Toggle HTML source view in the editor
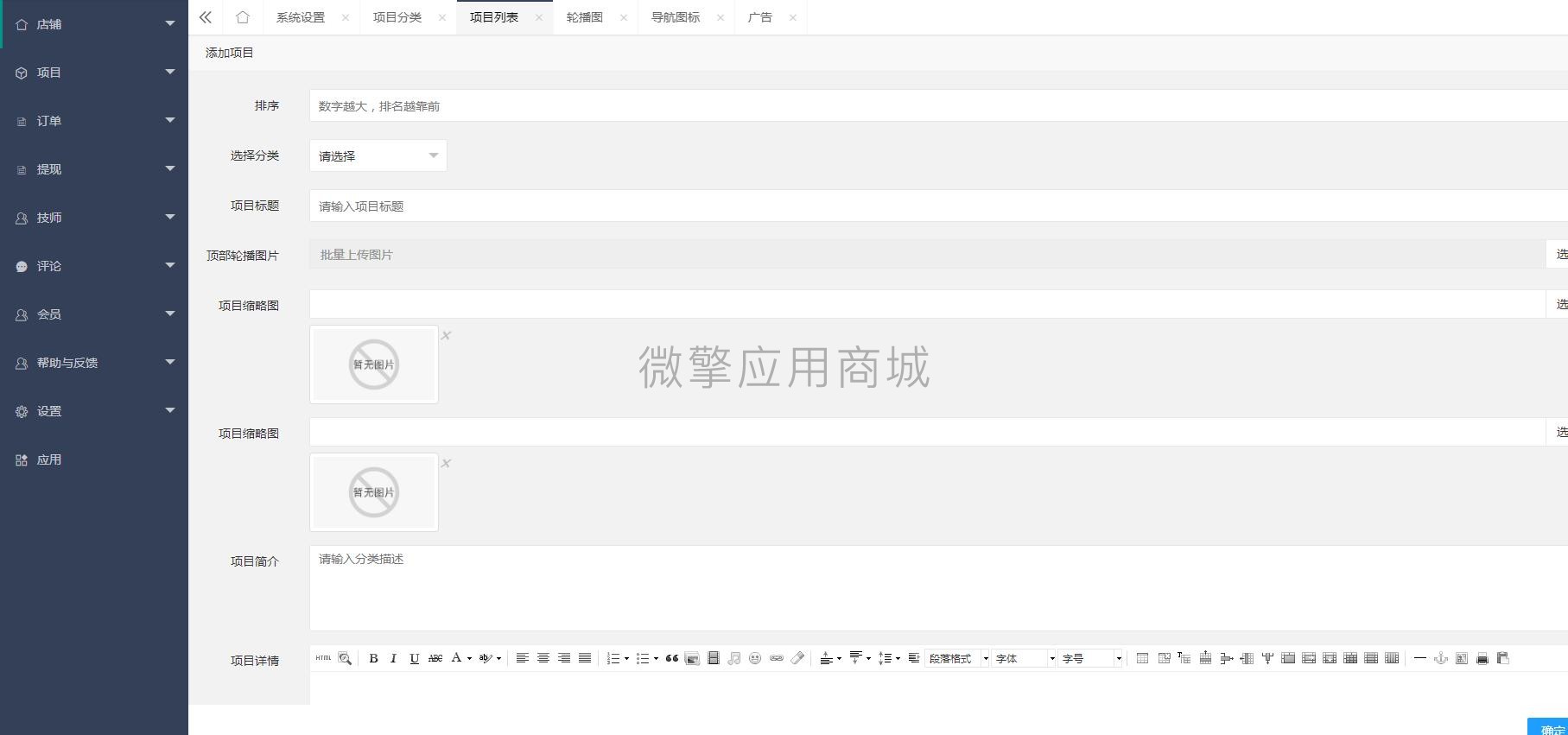This screenshot has width=1568, height=735. point(323,658)
